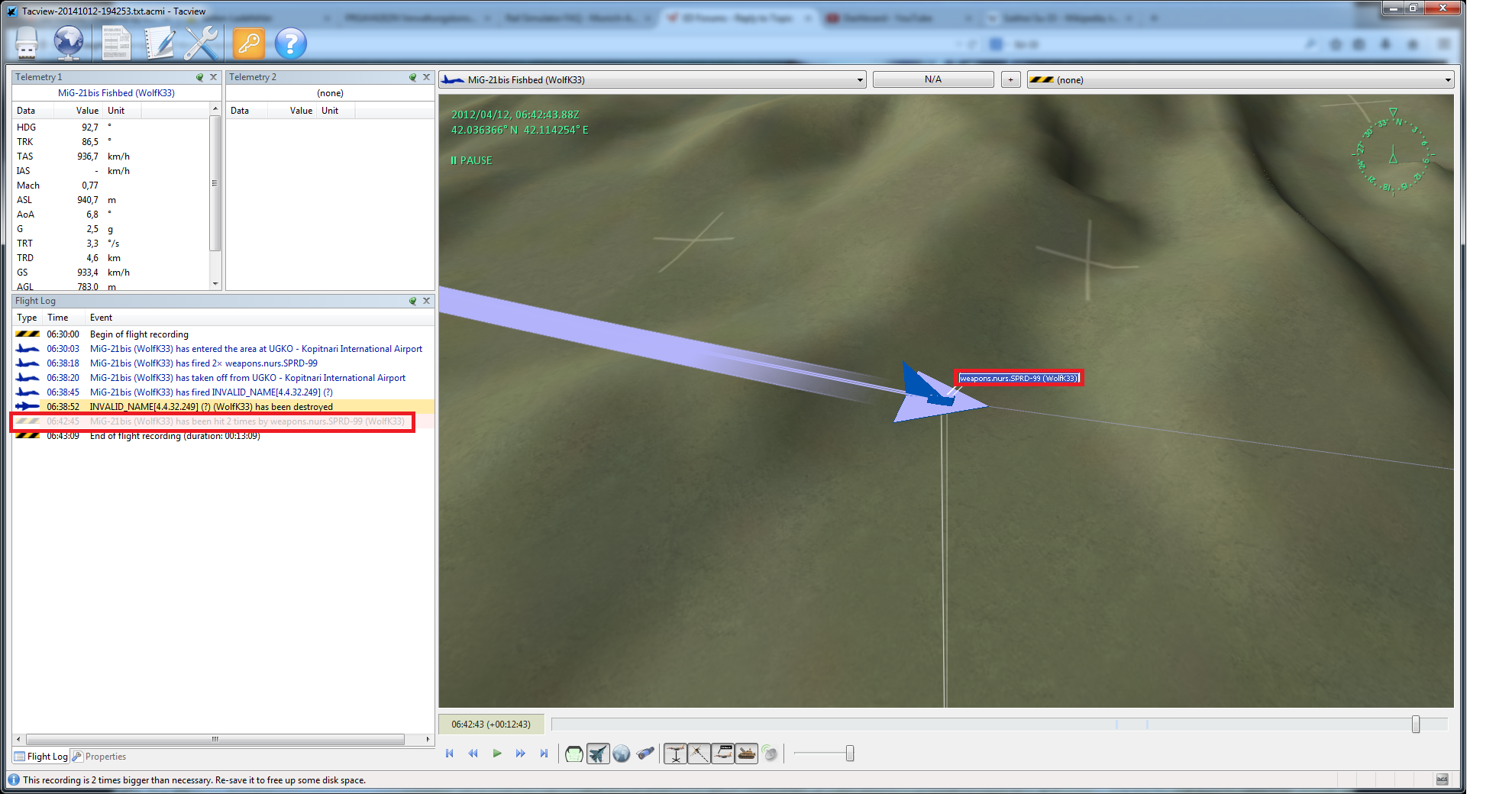Click the TAS row in Telemetry 1
Image resolution: width=1512 pixels, height=794 pixels.
111,157
